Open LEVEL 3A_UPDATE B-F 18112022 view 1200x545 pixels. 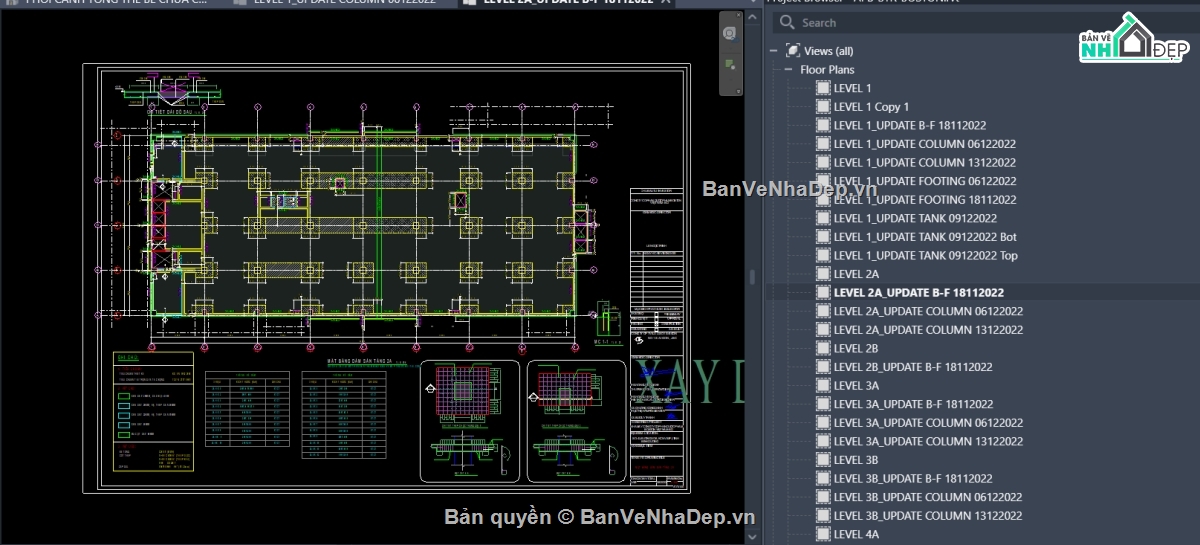pos(913,404)
